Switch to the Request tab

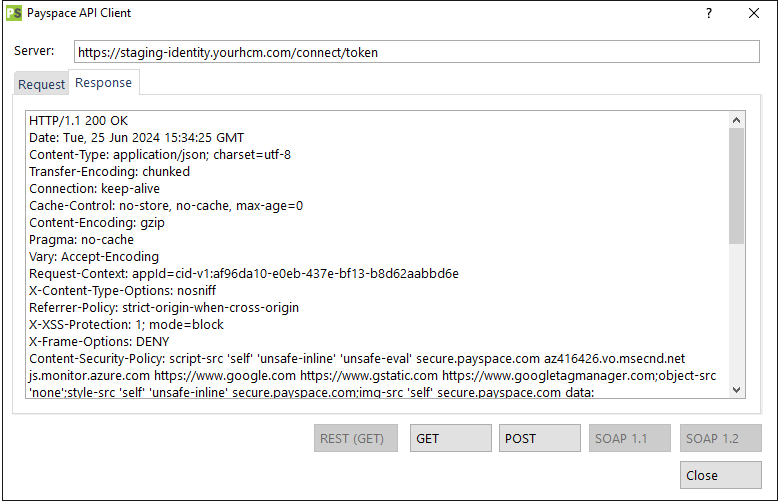pyautogui.click(x=41, y=84)
